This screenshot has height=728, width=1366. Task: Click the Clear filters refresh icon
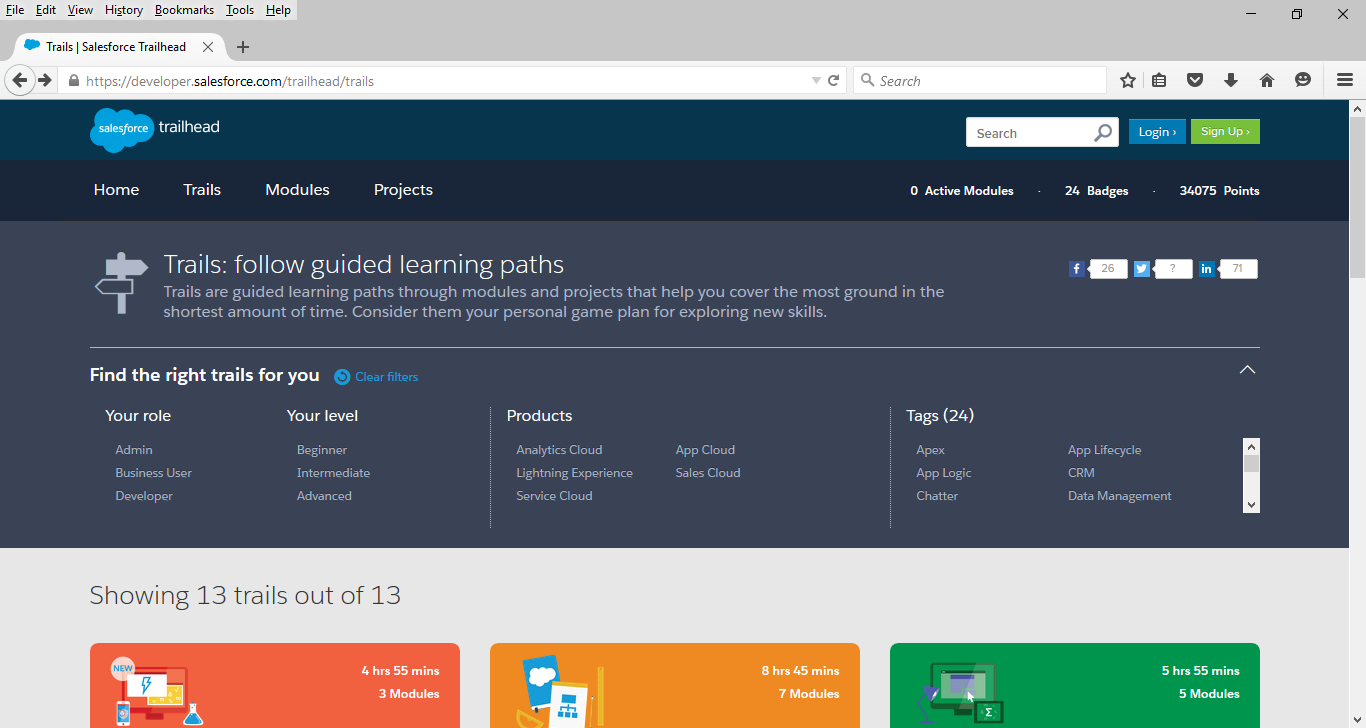click(x=342, y=377)
